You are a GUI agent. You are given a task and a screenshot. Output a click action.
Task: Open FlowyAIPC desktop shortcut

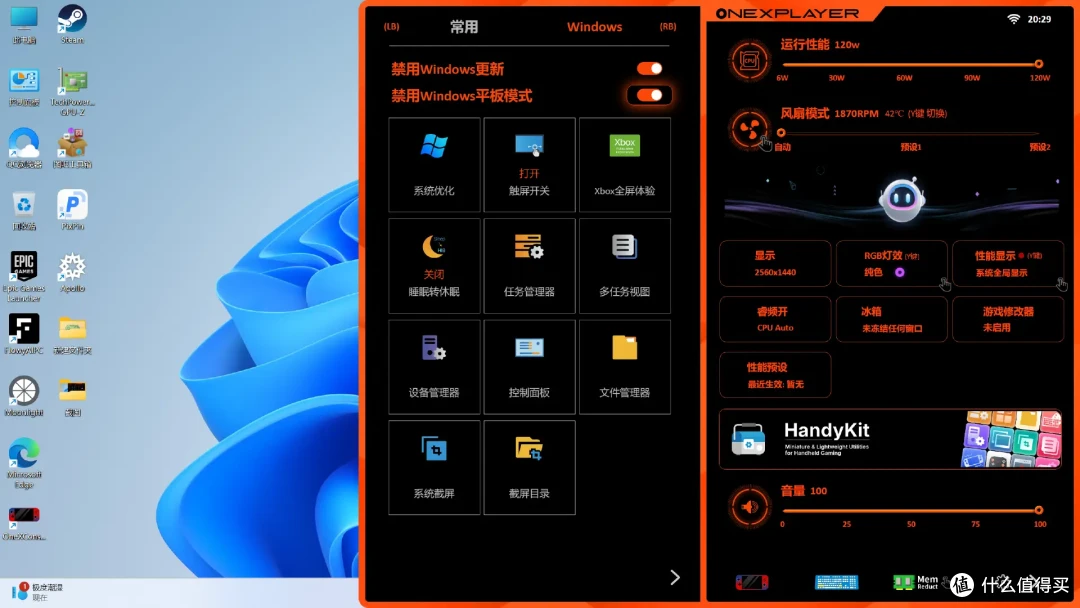(x=23, y=334)
